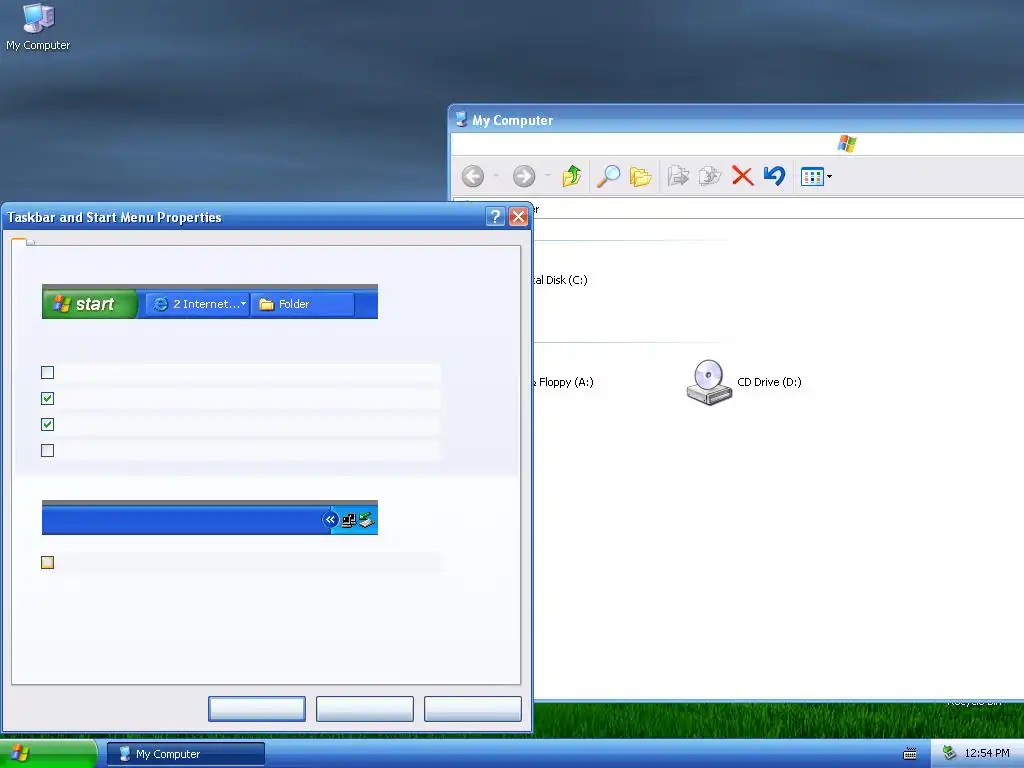Tick the unchecked checkbox below the checked ones

click(48, 451)
